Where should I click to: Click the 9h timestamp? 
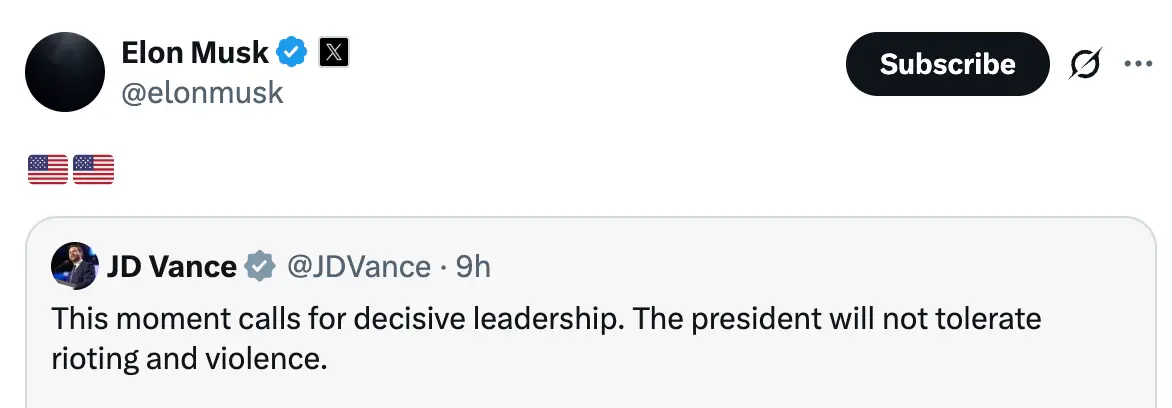click(473, 267)
